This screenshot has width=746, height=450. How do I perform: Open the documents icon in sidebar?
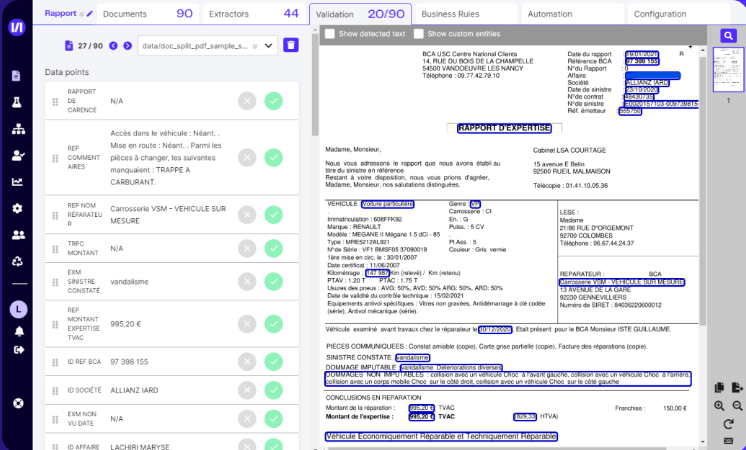coord(17,76)
